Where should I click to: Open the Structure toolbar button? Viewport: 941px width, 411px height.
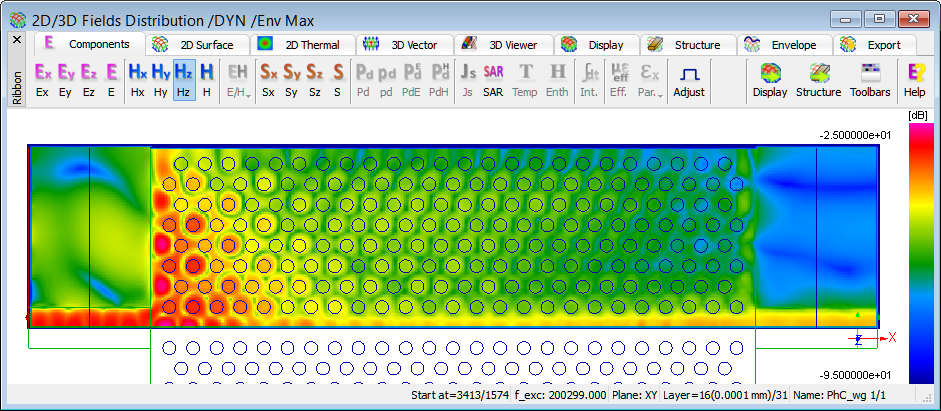(818, 80)
